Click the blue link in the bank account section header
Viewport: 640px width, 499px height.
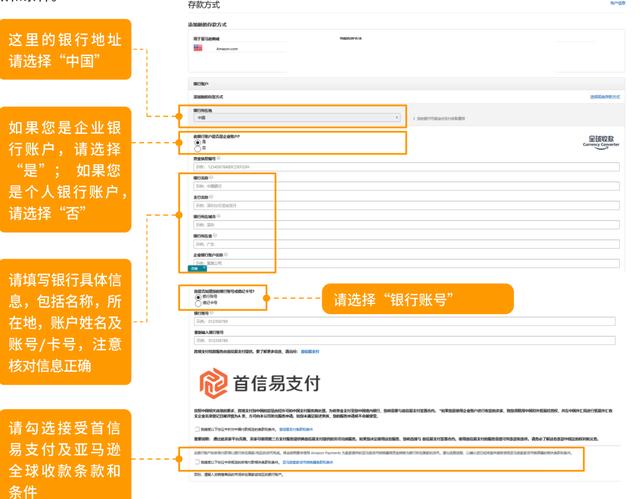click(604, 97)
